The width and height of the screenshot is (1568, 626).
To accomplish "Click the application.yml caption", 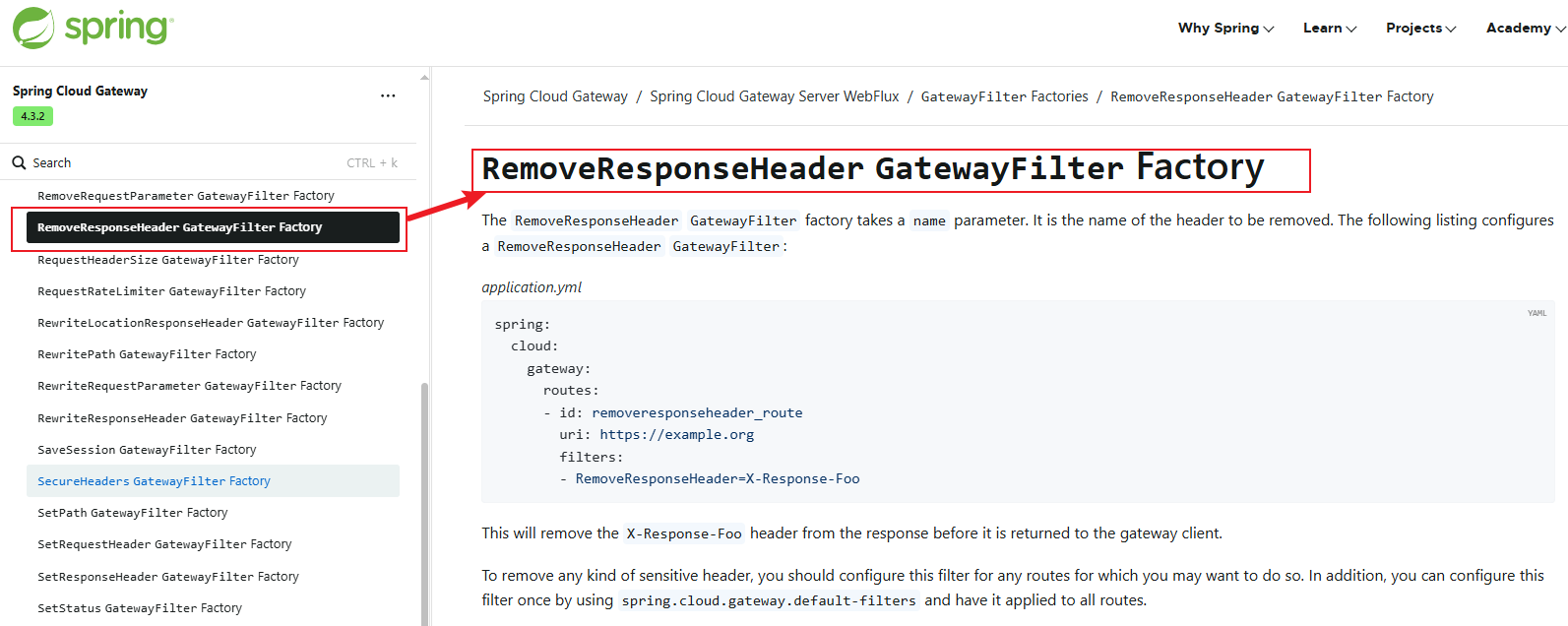I will click(532, 287).
